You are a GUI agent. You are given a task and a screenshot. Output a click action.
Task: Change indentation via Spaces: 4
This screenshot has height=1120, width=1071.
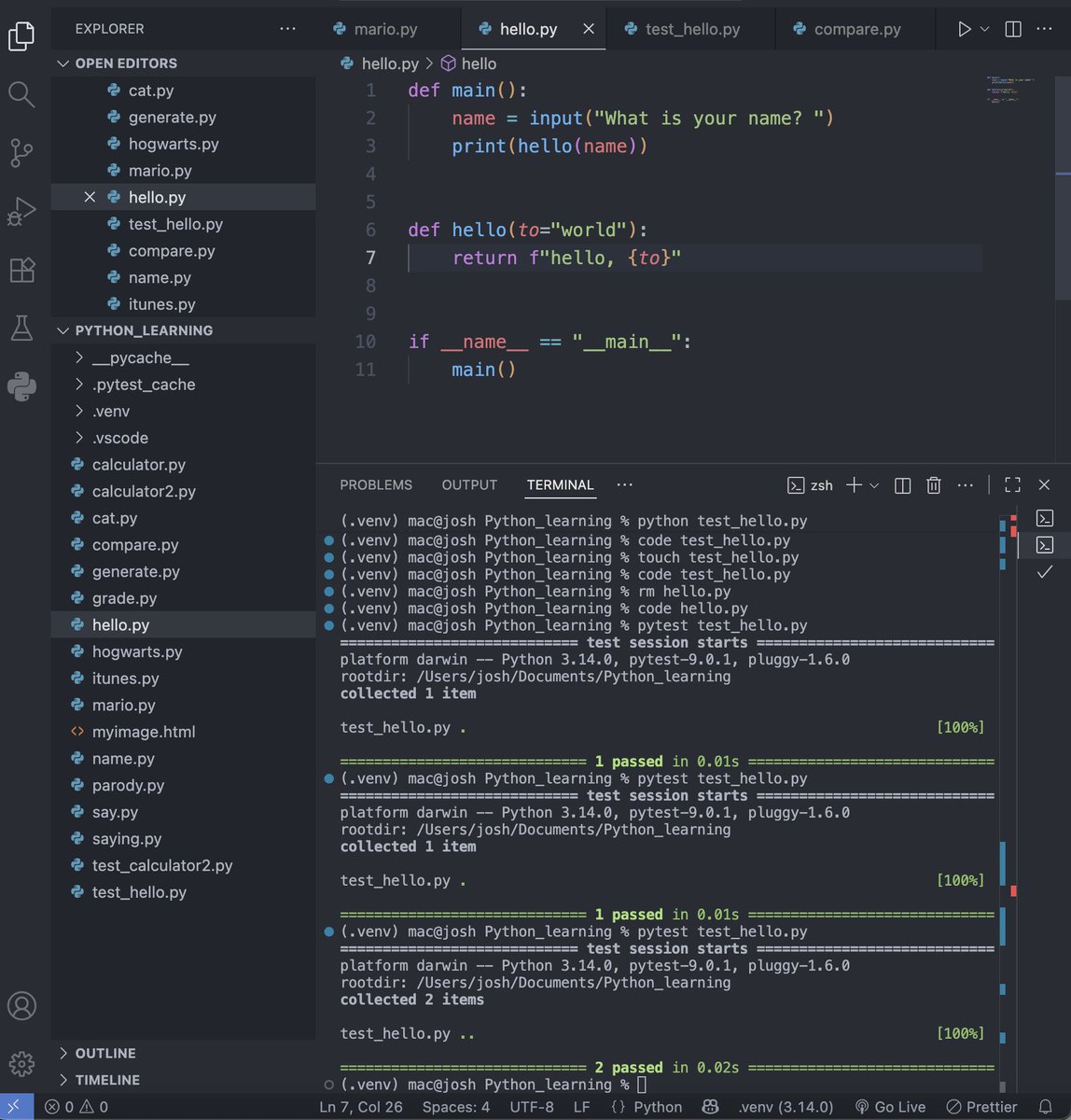[455, 1107]
